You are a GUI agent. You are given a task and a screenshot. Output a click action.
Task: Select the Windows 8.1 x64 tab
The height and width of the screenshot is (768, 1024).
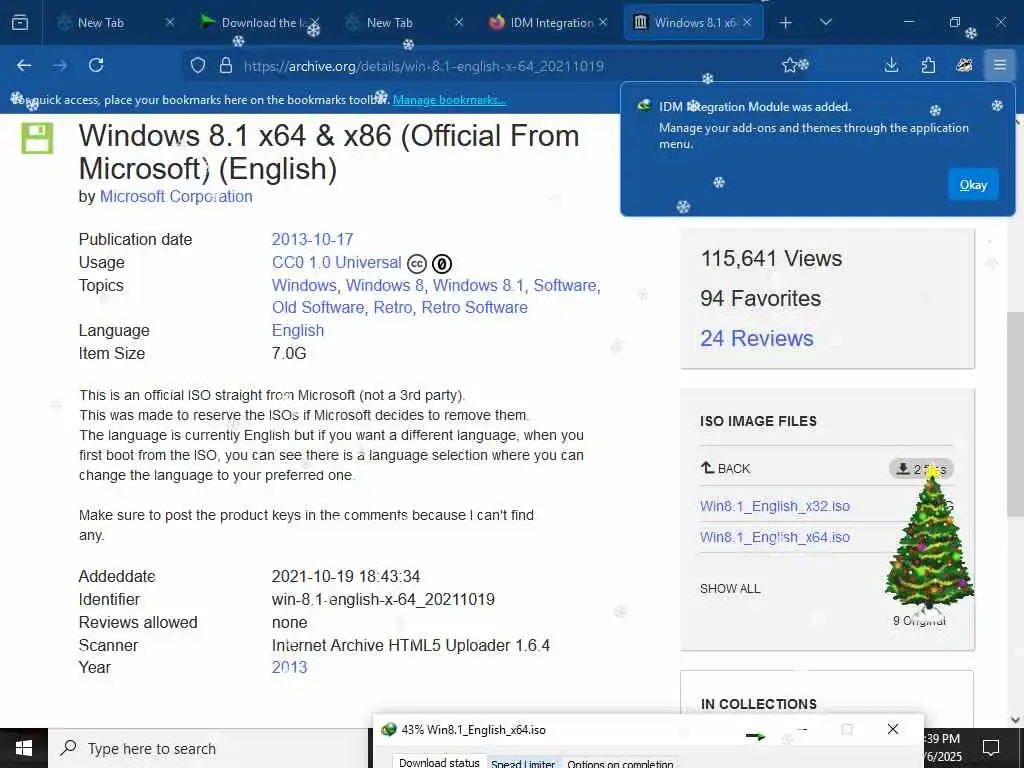click(x=692, y=23)
